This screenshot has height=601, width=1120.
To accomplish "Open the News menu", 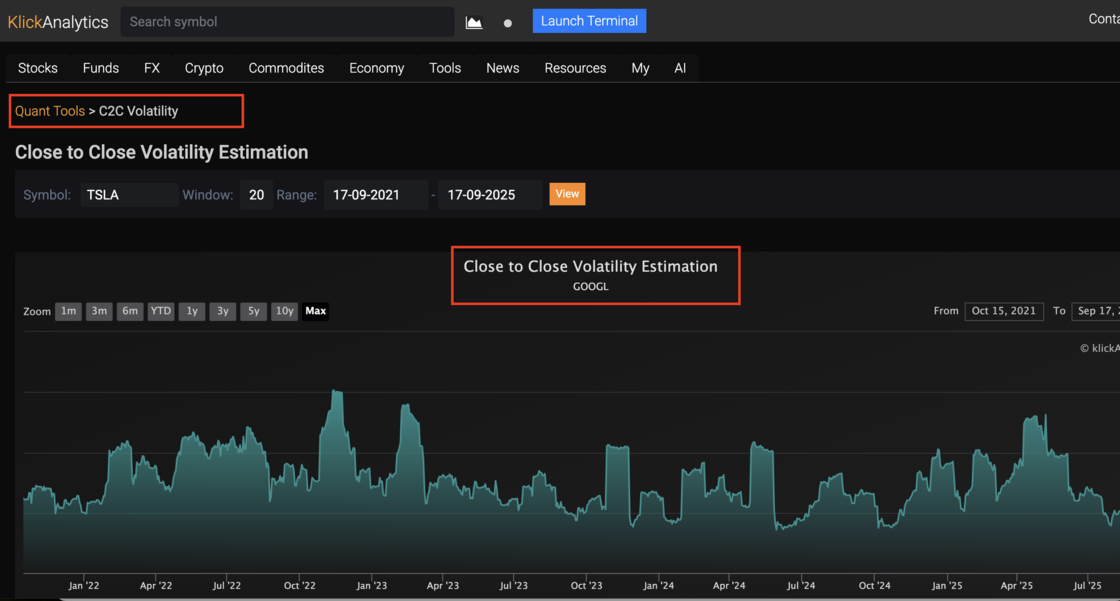I will click(x=503, y=68).
